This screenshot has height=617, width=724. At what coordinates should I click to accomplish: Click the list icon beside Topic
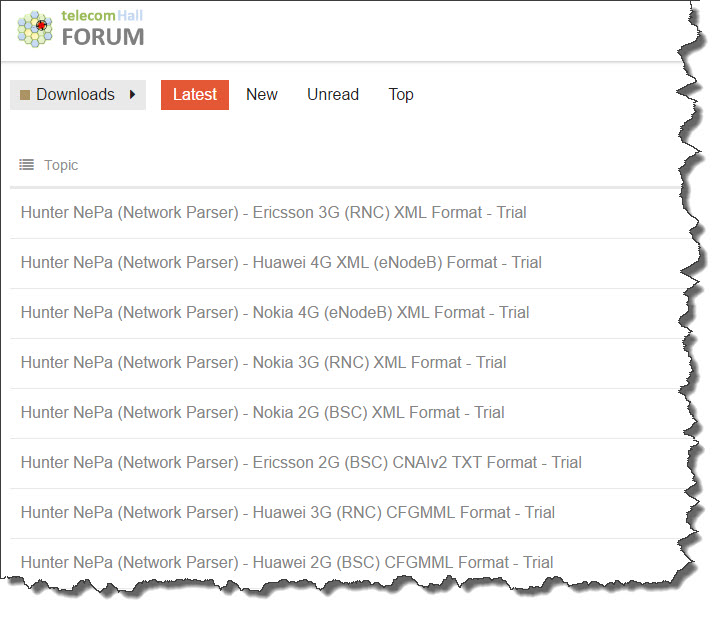(26, 165)
